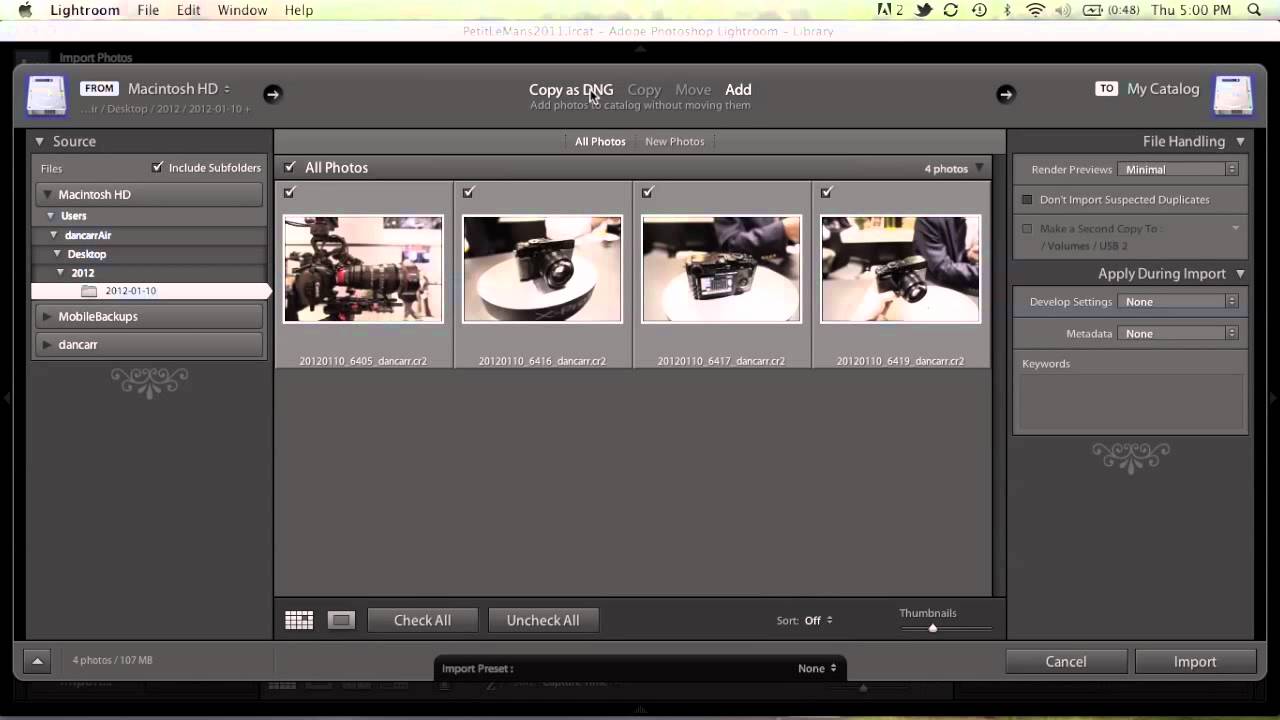
Task: Click the Uncheck All button
Action: click(543, 621)
